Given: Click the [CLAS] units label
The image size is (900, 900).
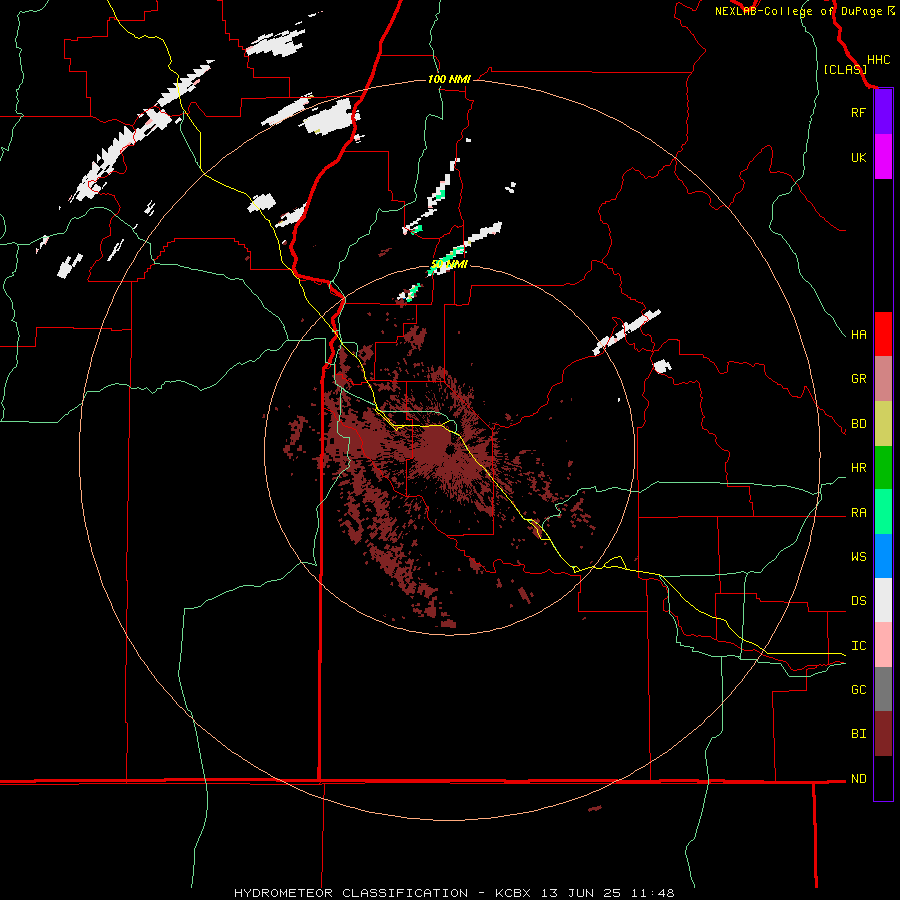Looking at the screenshot, I should (x=845, y=69).
